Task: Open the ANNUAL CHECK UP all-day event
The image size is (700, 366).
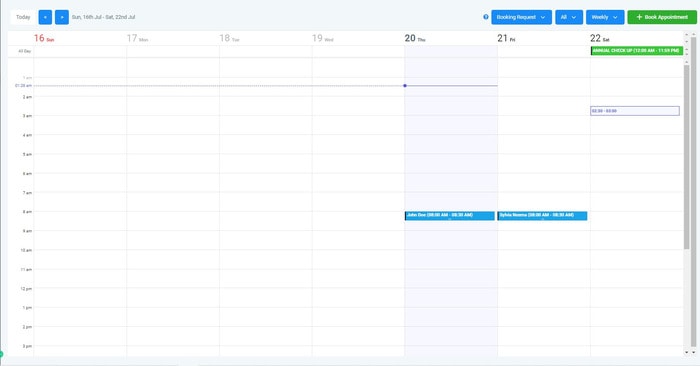Action: click(637, 51)
